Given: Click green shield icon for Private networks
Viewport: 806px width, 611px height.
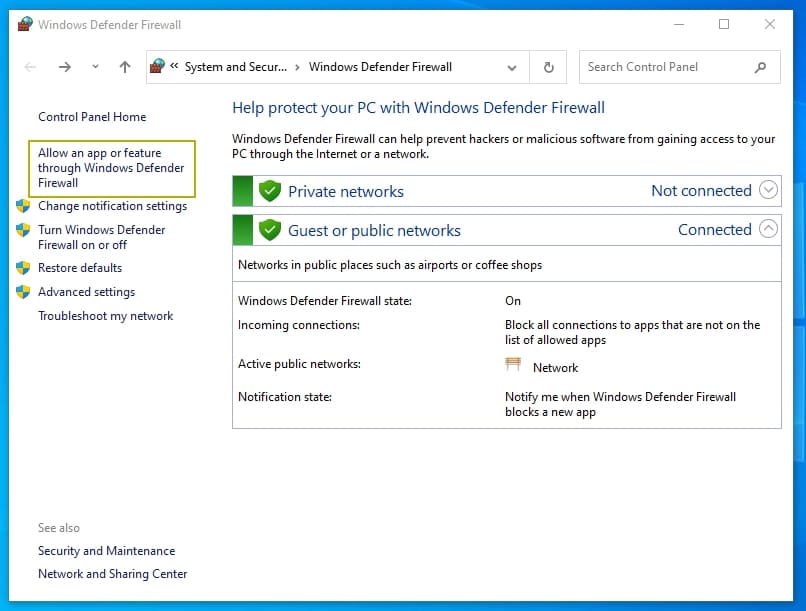Looking at the screenshot, I should coord(270,191).
